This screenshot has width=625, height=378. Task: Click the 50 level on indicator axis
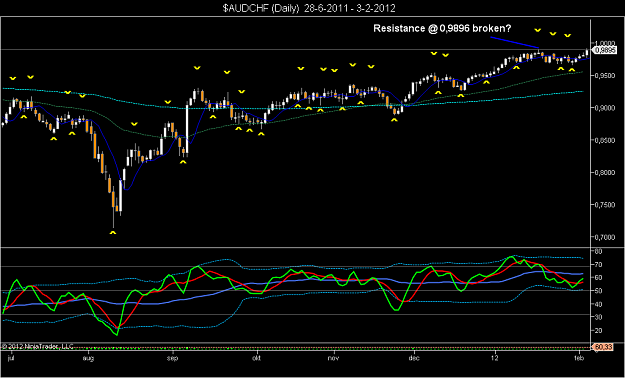[x=598, y=291]
